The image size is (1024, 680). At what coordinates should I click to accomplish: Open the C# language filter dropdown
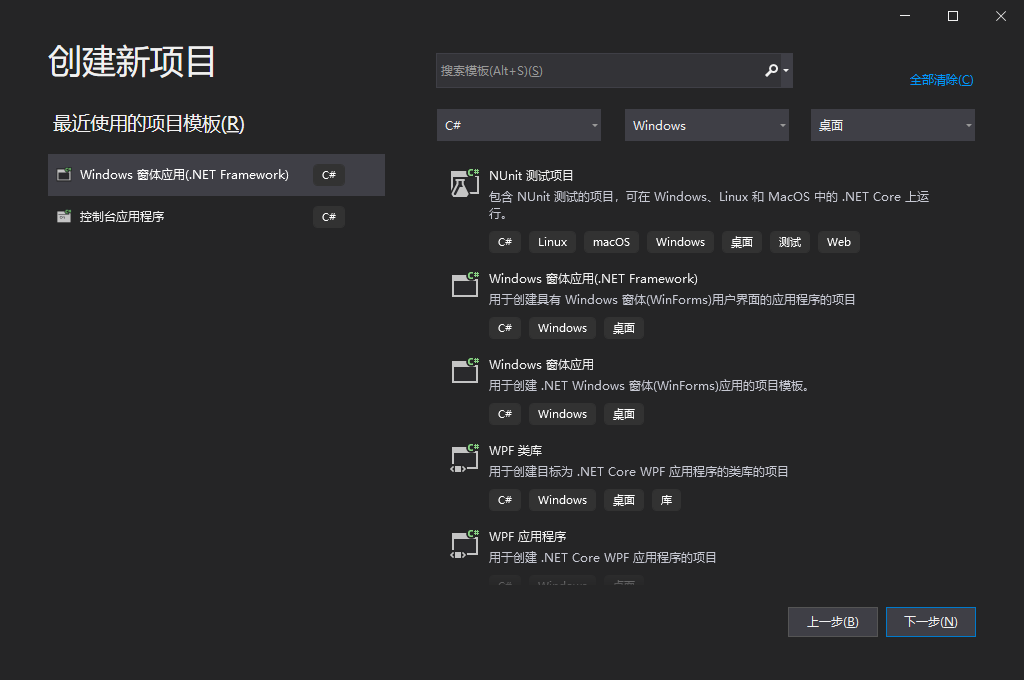pos(519,125)
